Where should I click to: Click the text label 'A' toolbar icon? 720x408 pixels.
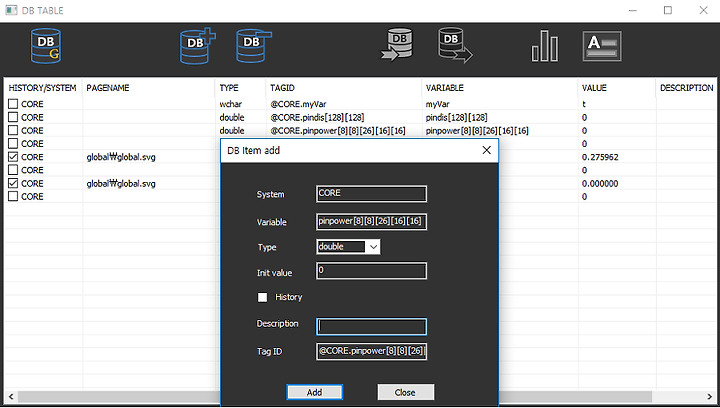click(x=602, y=46)
